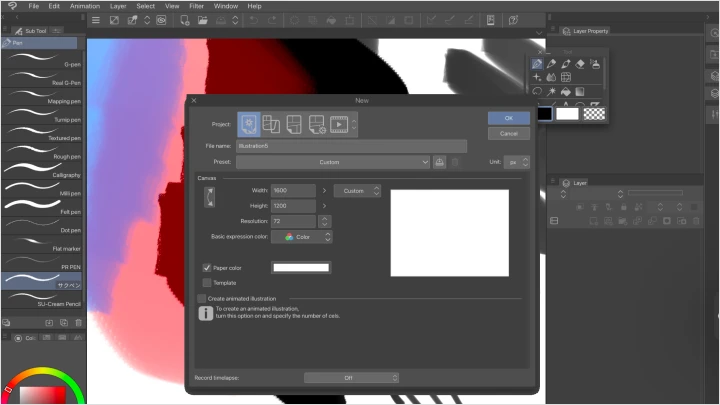Select the Blend tool droplets icon
This screenshot has width=720, height=405.
point(551,78)
